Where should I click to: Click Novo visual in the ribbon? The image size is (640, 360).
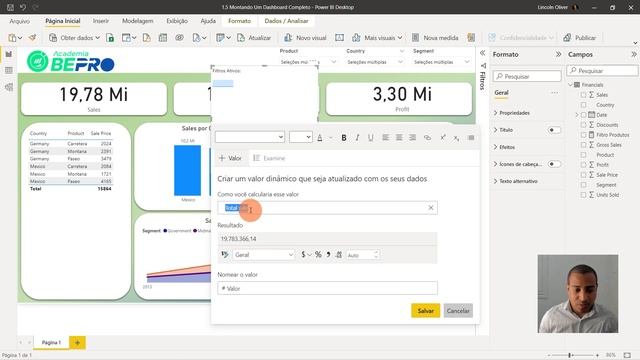click(305, 38)
